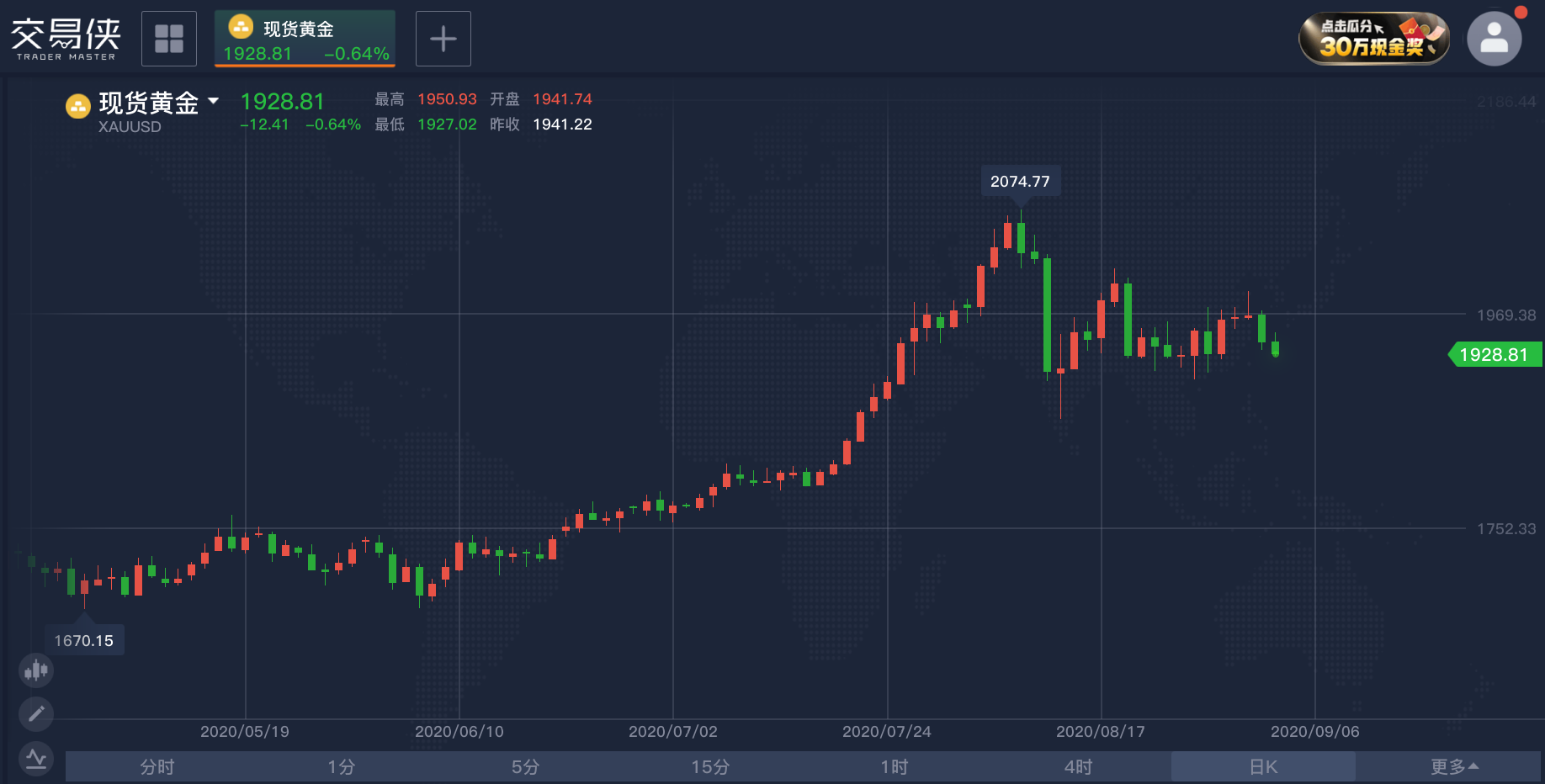This screenshot has width=1545, height=784.
Task: Click the 分时 time-sharing button
Action: coord(157,766)
